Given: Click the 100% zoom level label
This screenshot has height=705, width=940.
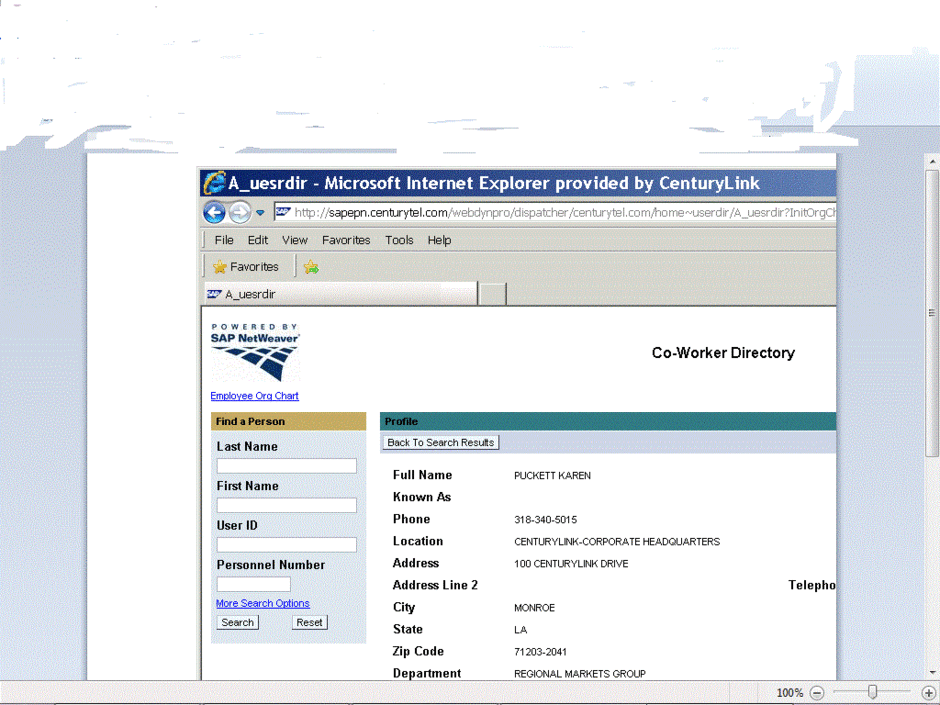Looking at the screenshot, I should click(790, 693).
